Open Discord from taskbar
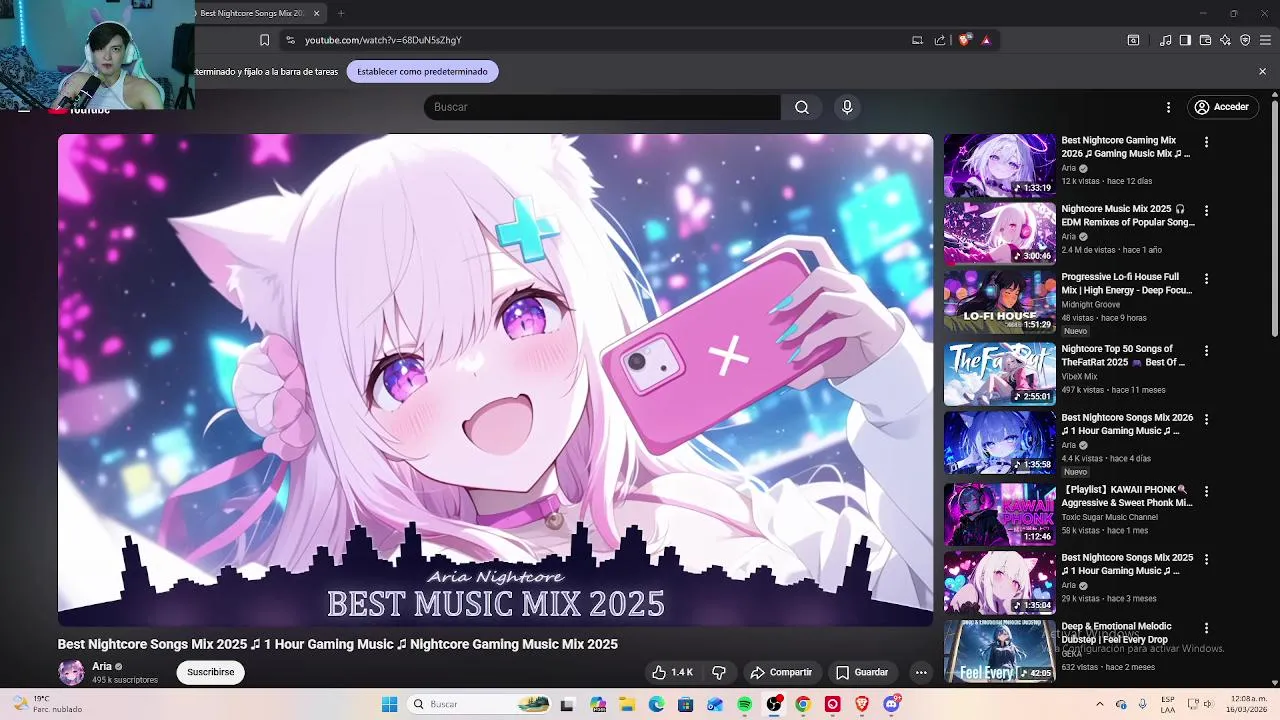Viewport: 1280px width, 720px height. tap(891, 704)
